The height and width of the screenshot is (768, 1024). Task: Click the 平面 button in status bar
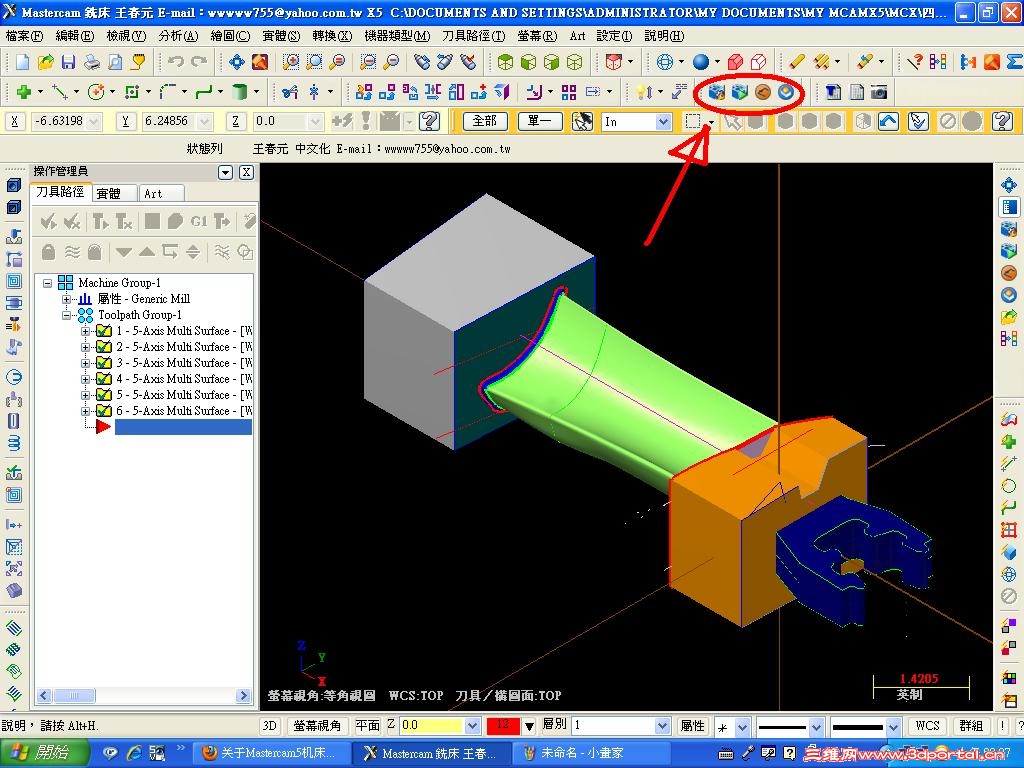coord(367,726)
